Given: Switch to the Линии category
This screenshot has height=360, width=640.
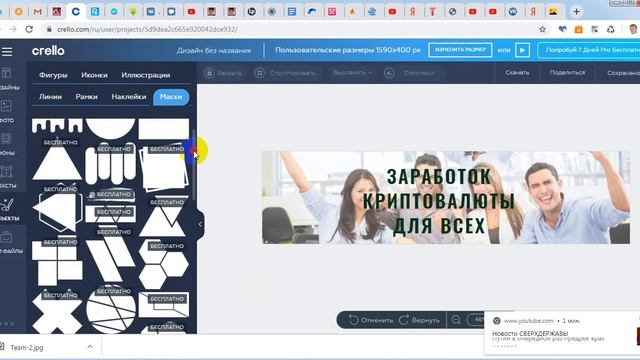Looking at the screenshot, I should pyautogui.click(x=50, y=97).
